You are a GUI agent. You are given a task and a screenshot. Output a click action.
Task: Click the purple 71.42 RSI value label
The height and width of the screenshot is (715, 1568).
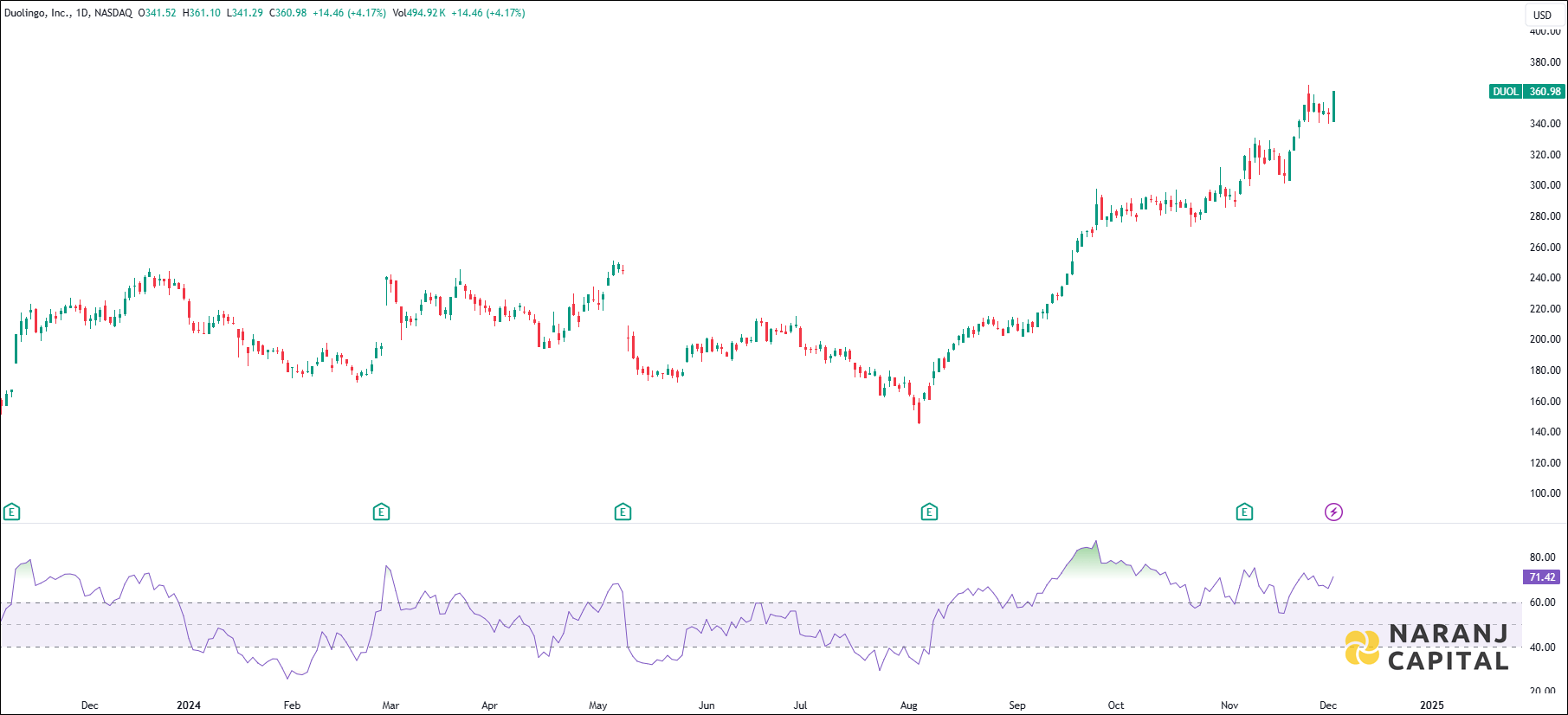pos(1542,577)
